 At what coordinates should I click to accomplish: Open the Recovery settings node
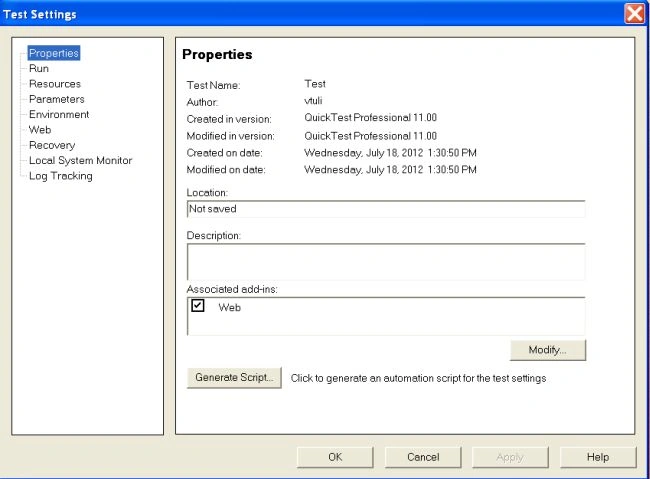[x=52, y=145]
